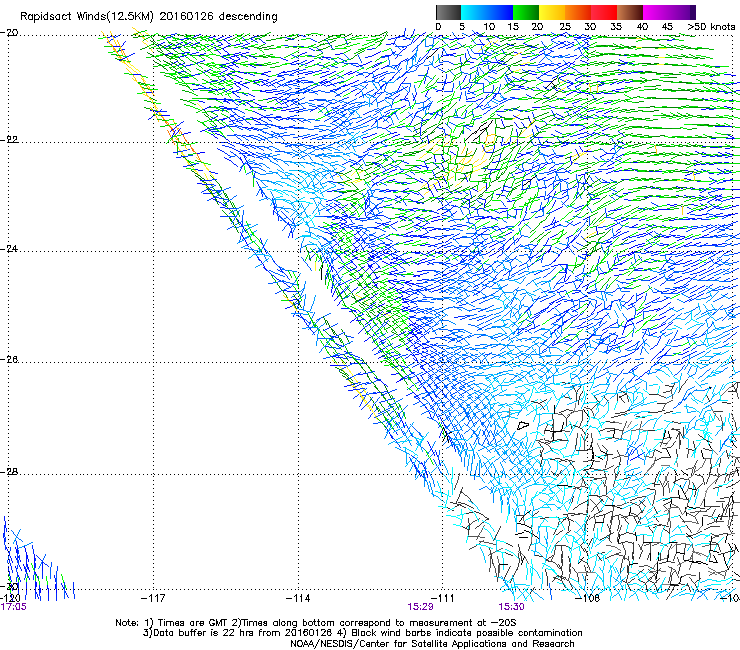Click the -20 latitude axis label
Screen dimensions: 740x650
(x=9, y=32)
